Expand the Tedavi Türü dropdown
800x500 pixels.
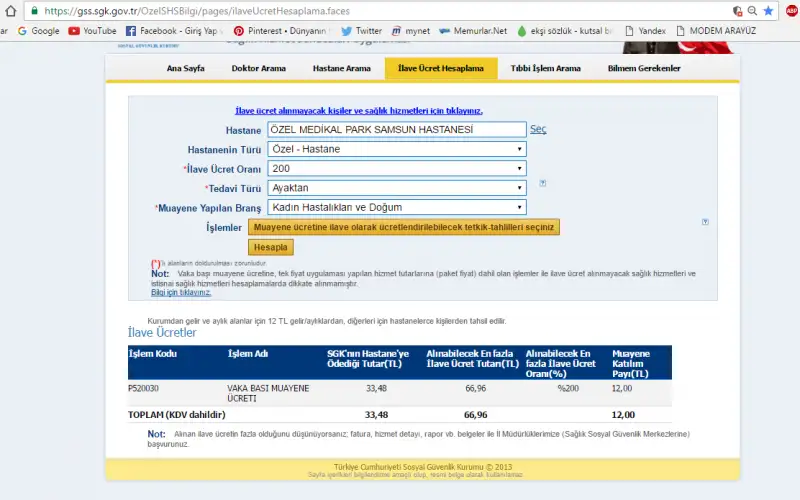(x=396, y=188)
